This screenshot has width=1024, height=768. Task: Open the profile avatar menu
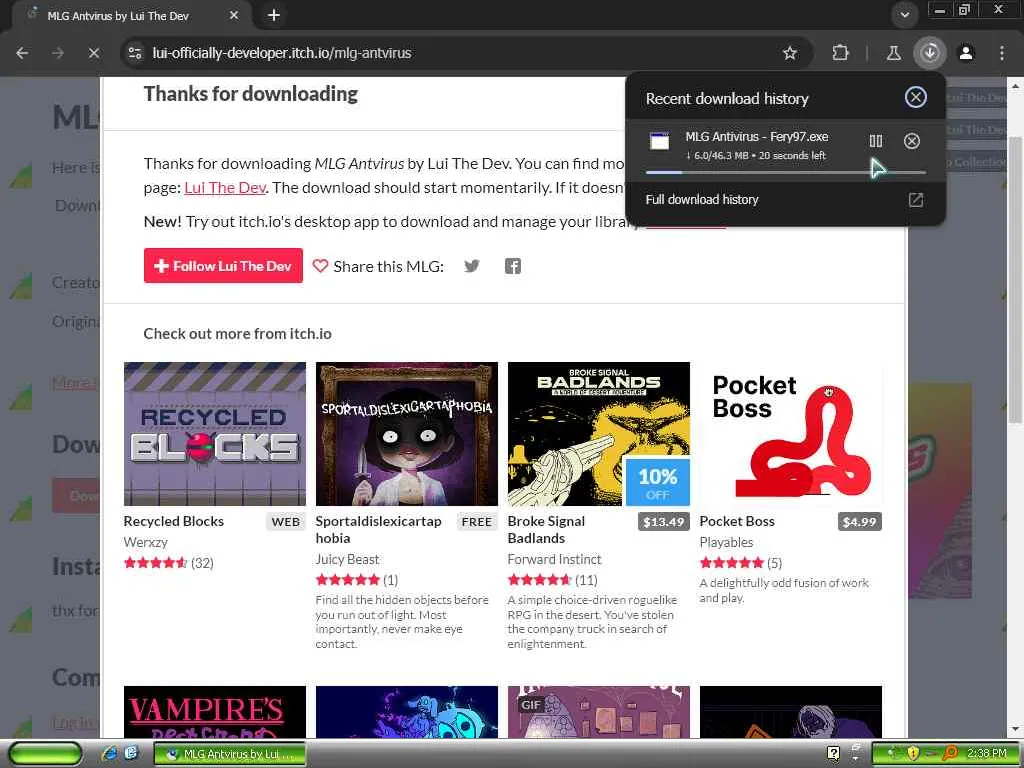click(966, 53)
